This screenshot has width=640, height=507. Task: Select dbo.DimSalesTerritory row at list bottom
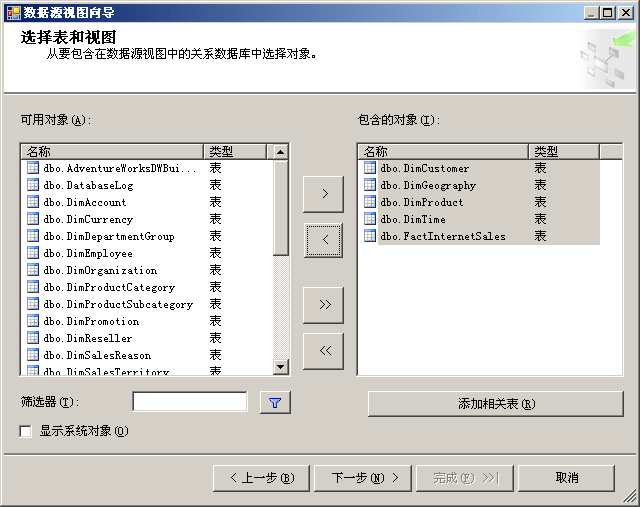coord(106,371)
